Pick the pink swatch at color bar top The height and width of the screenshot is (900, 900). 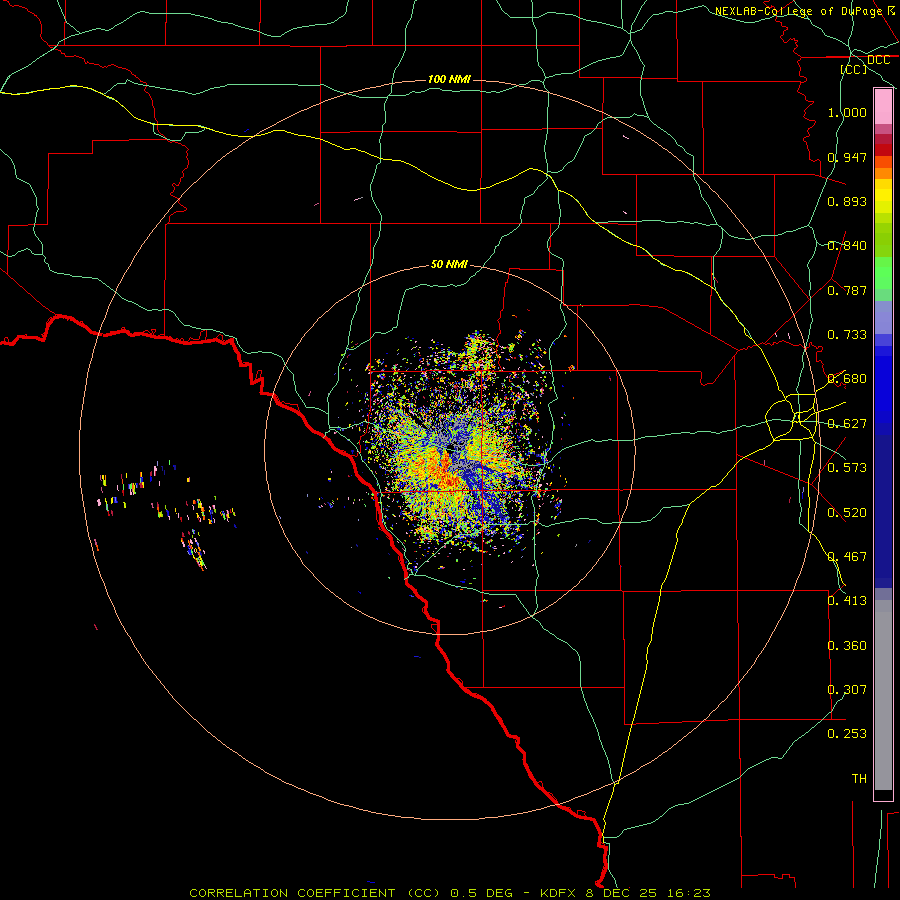pos(883,107)
